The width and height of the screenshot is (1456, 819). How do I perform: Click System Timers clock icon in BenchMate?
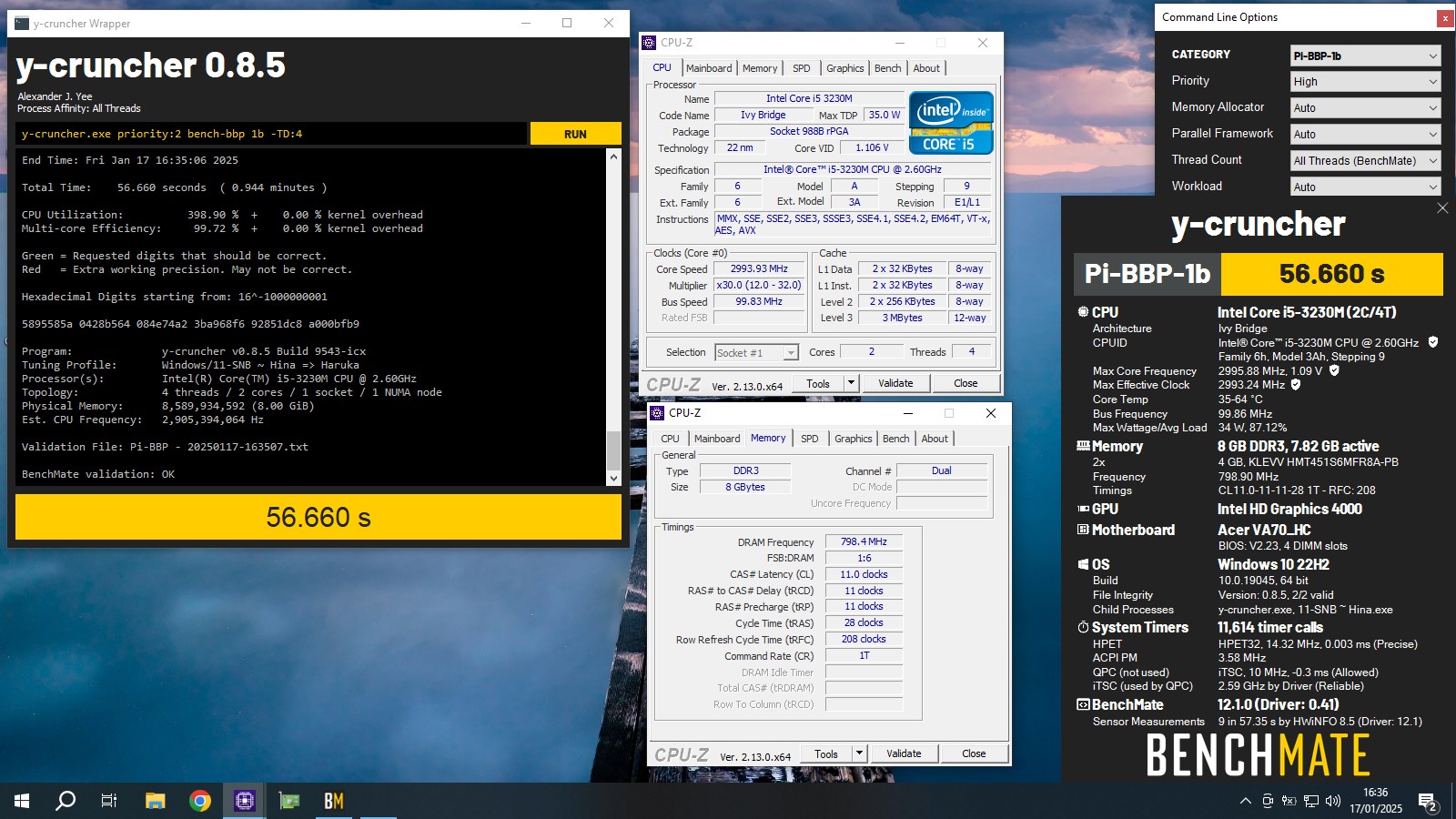pos(1083,627)
